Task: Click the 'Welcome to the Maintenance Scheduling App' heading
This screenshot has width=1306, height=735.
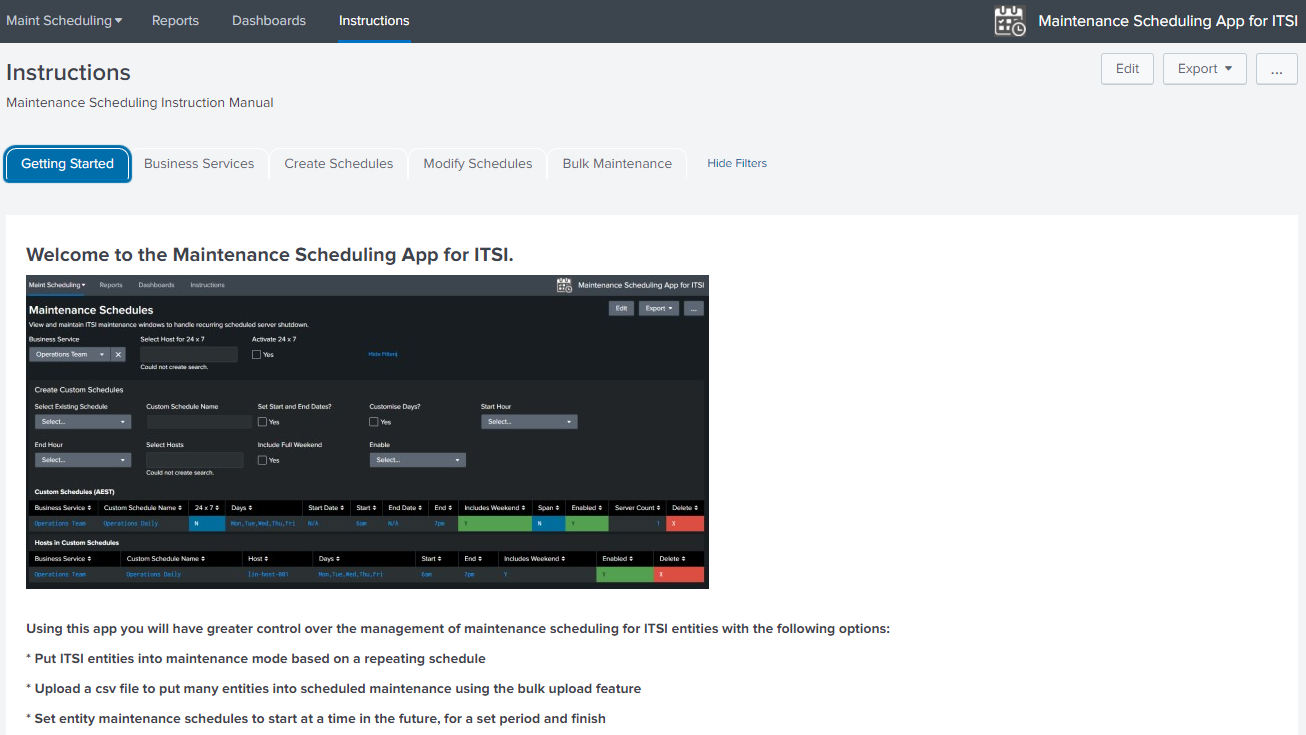Action: [270, 255]
